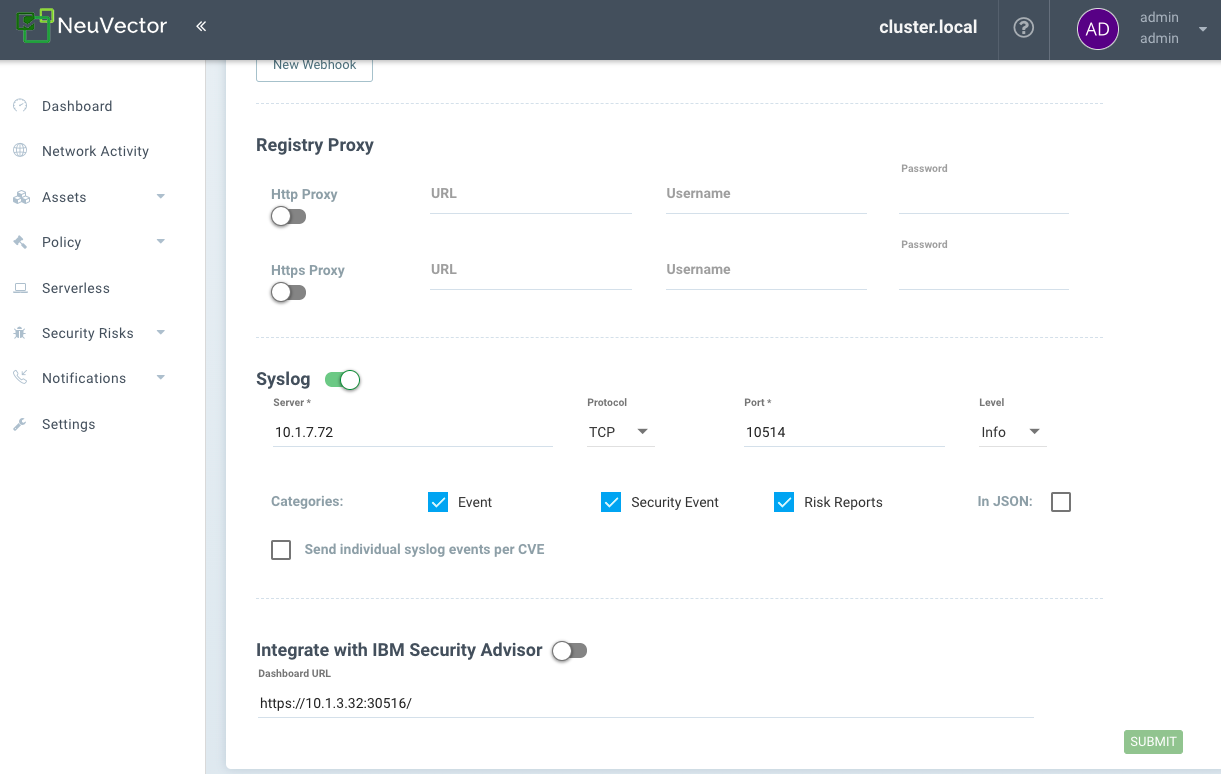Image resolution: width=1221 pixels, height=774 pixels.
Task: Click the Security Risks bug icon
Action: click(x=20, y=333)
